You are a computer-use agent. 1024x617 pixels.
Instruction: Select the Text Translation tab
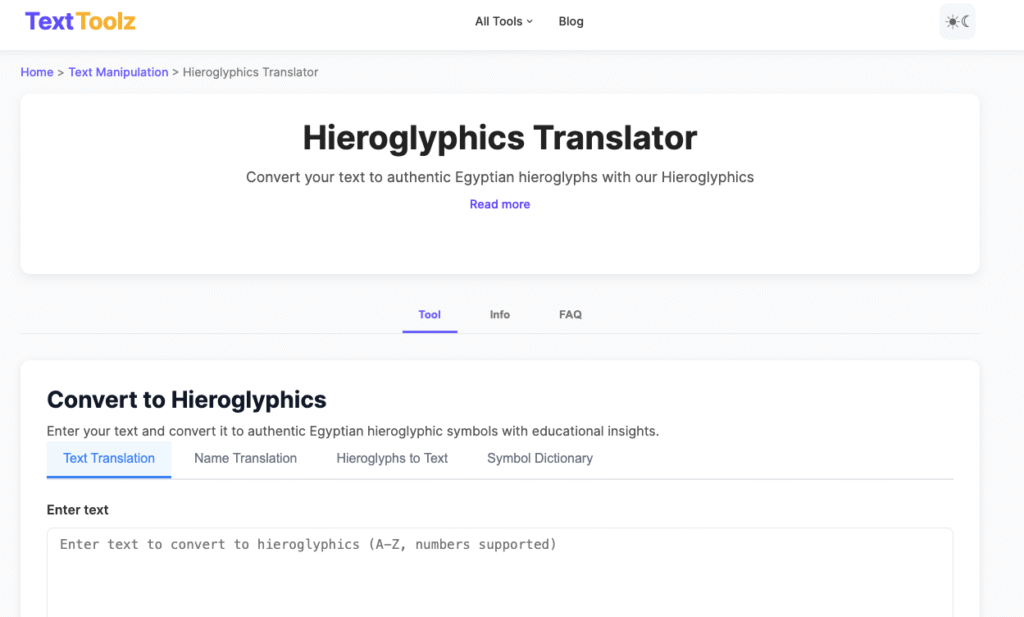(108, 458)
